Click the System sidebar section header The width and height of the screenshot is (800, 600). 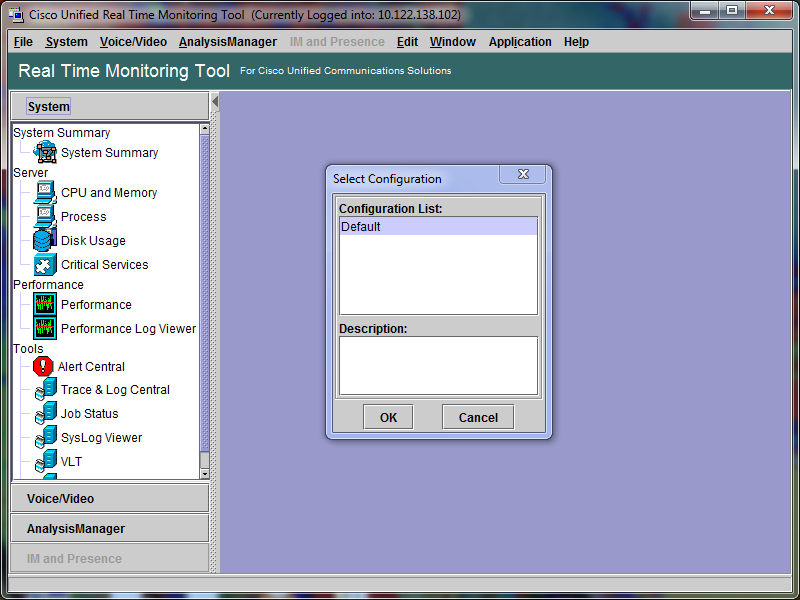[x=110, y=106]
